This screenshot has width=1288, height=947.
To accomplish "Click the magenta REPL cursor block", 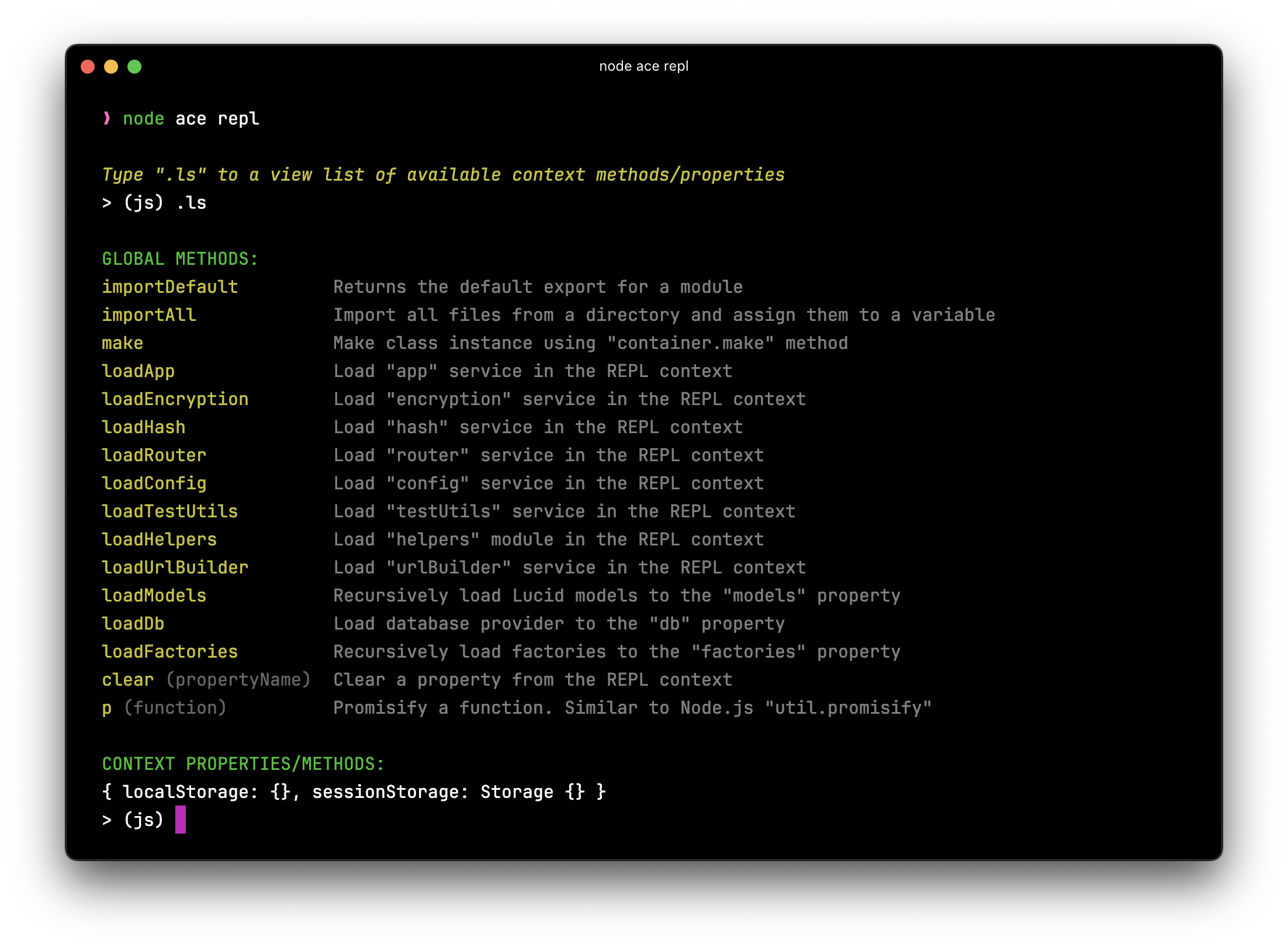I will click(181, 820).
